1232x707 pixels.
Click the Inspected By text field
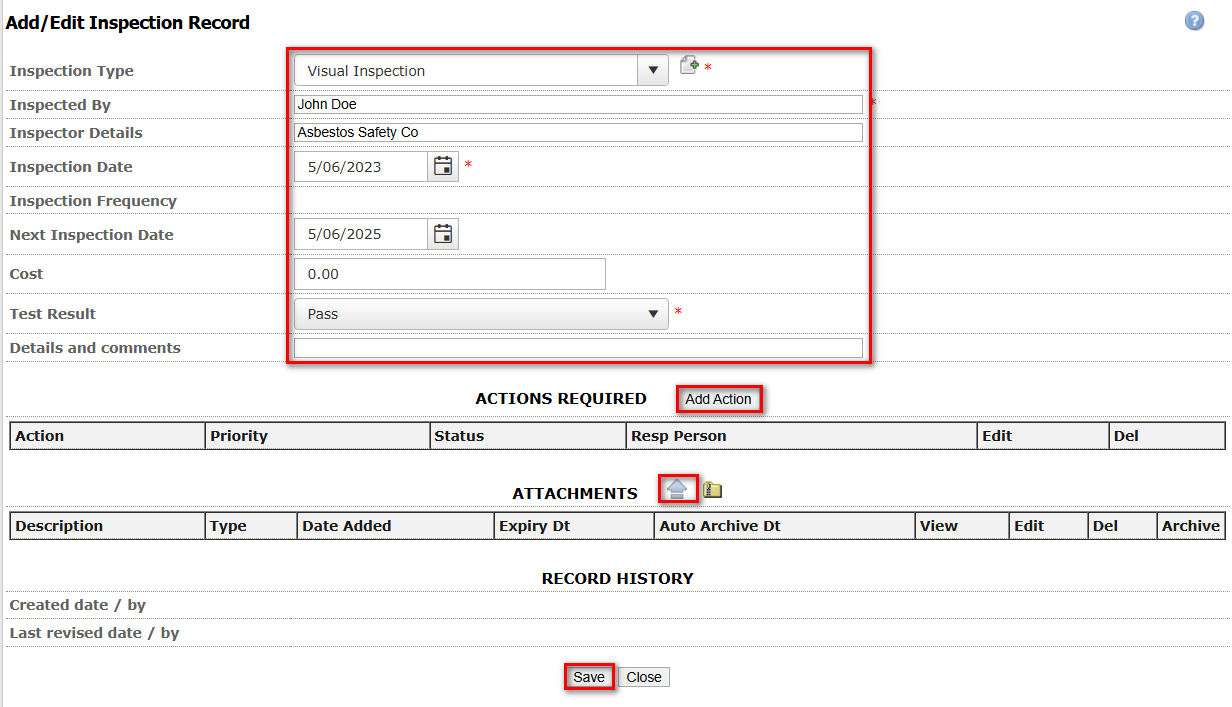click(x=578, y=105)
